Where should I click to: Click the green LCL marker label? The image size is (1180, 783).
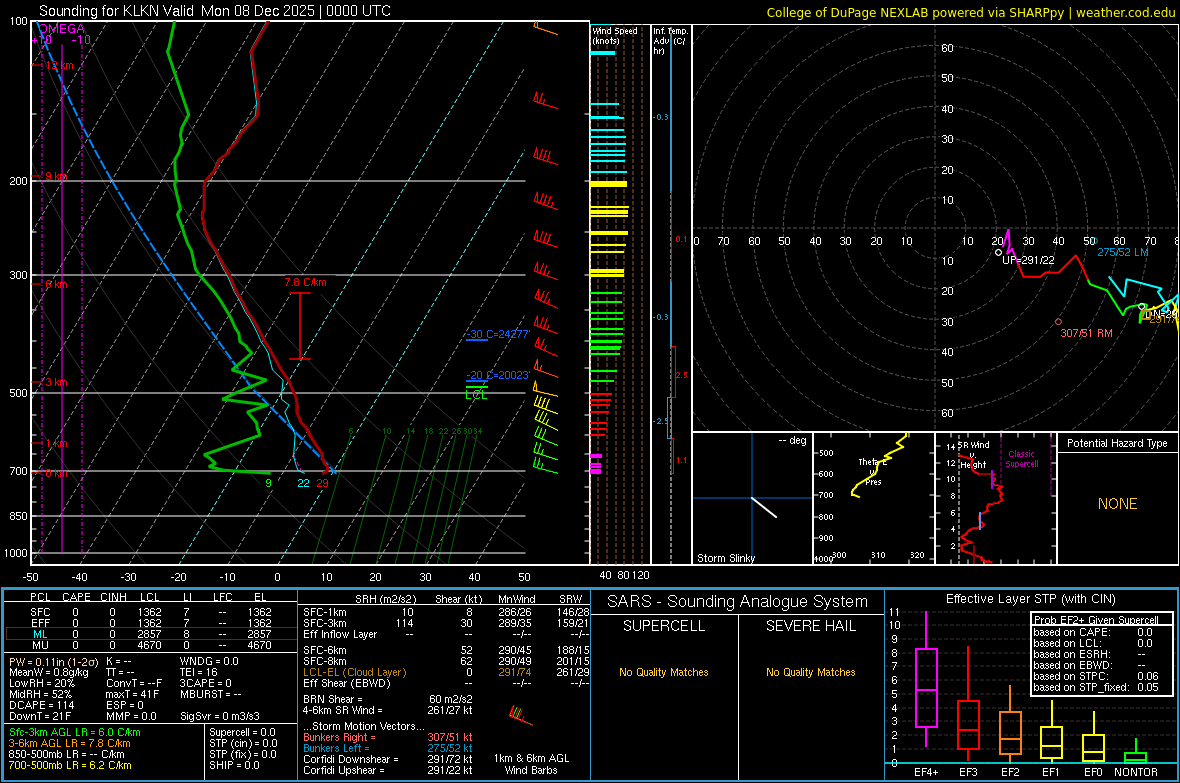point(476,394)
